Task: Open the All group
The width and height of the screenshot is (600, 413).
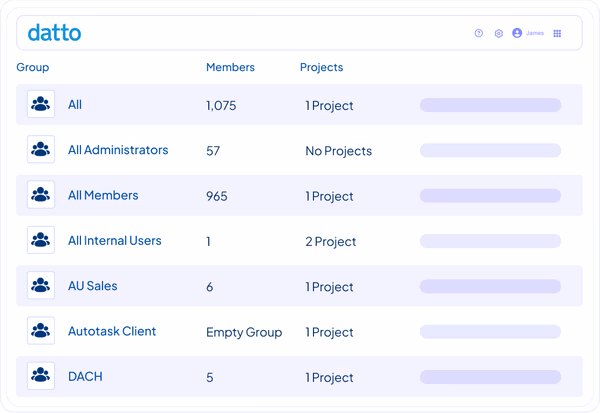Action: click(x=75, y=104)
